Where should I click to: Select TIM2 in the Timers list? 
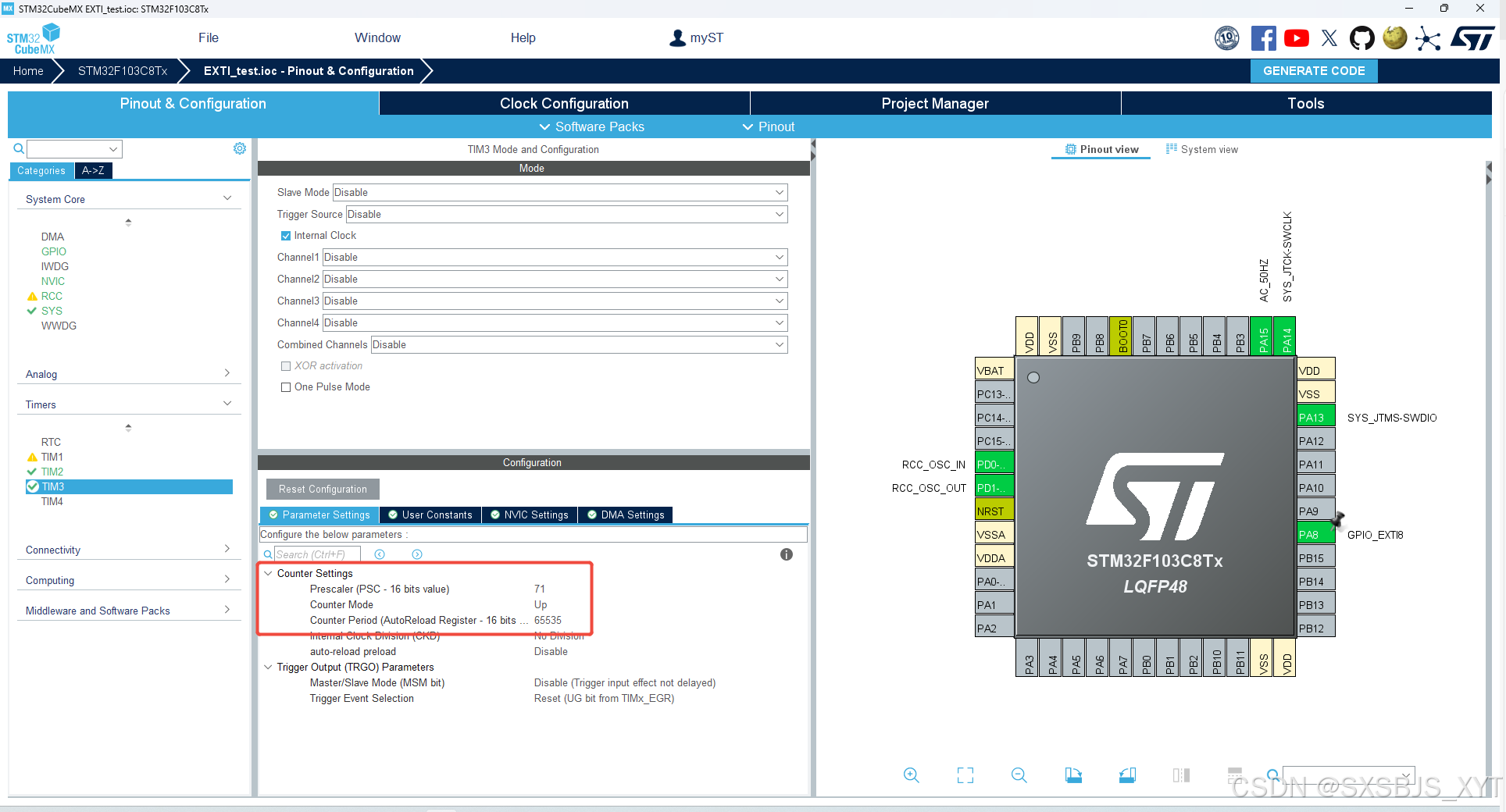point(52,472)
